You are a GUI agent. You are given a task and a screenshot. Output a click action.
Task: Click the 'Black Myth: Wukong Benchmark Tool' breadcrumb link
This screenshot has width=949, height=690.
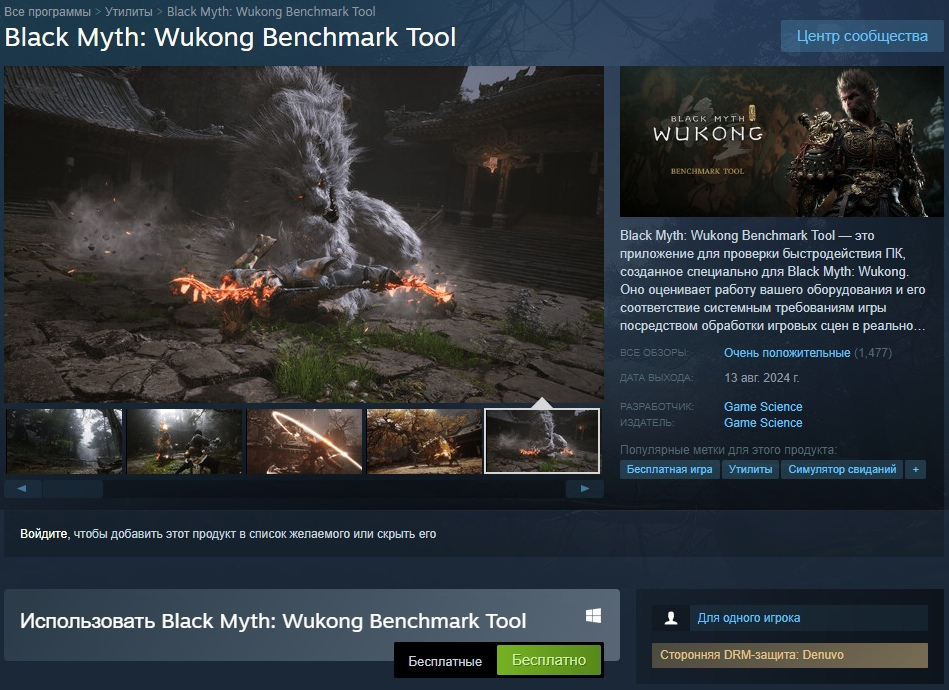271,12
